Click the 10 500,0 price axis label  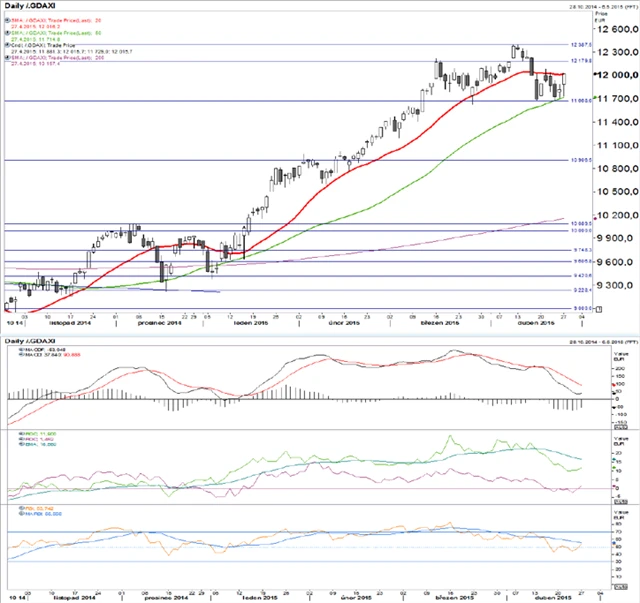pyautogui.click(x=618, y=191)
